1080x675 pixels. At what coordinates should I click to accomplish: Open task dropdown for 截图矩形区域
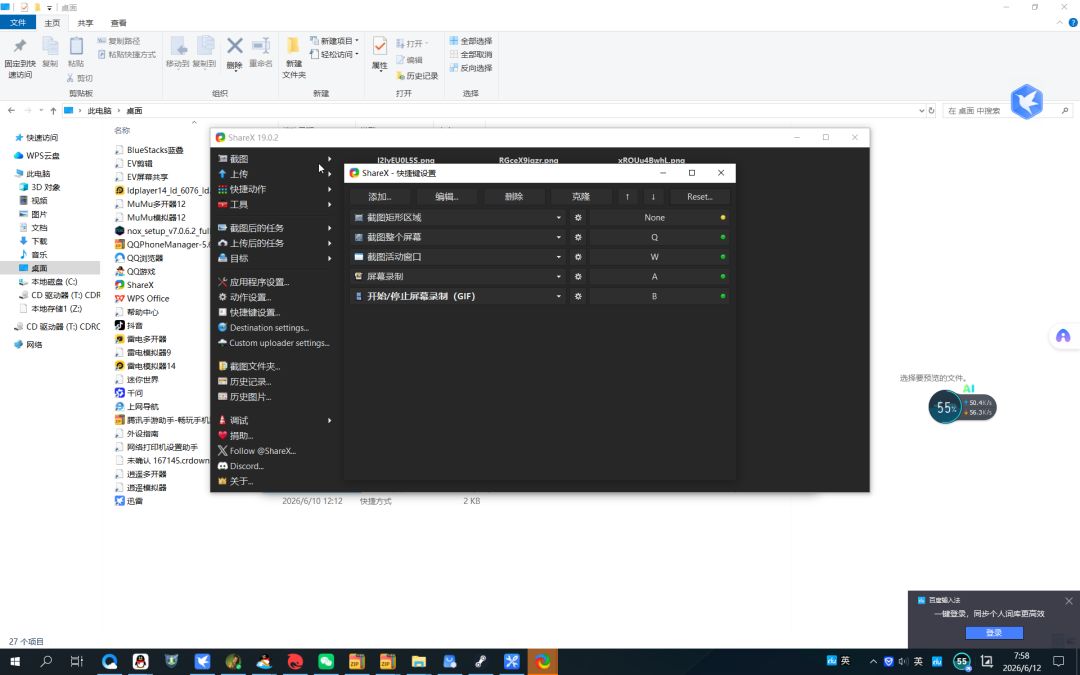point(559,218)
